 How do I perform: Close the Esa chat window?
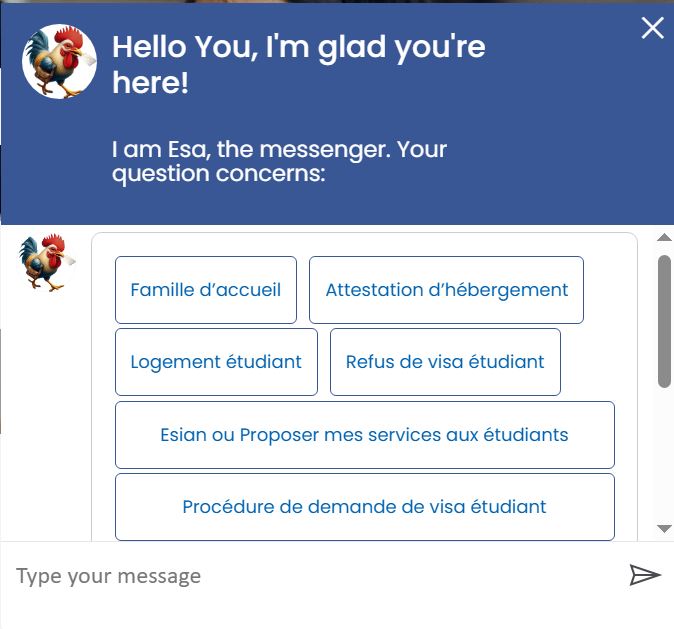pos(653,28)
